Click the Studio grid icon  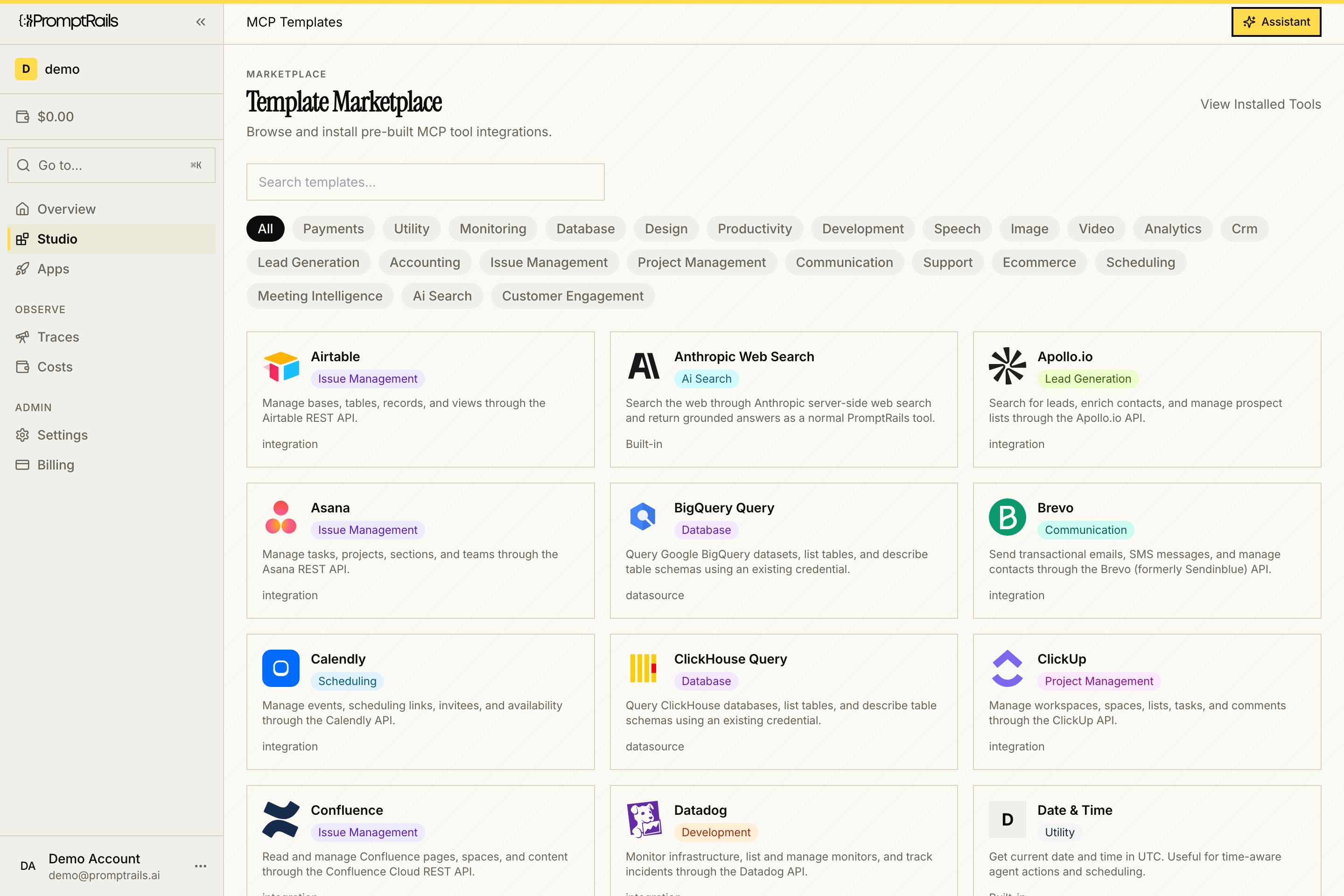coord(22,239)
